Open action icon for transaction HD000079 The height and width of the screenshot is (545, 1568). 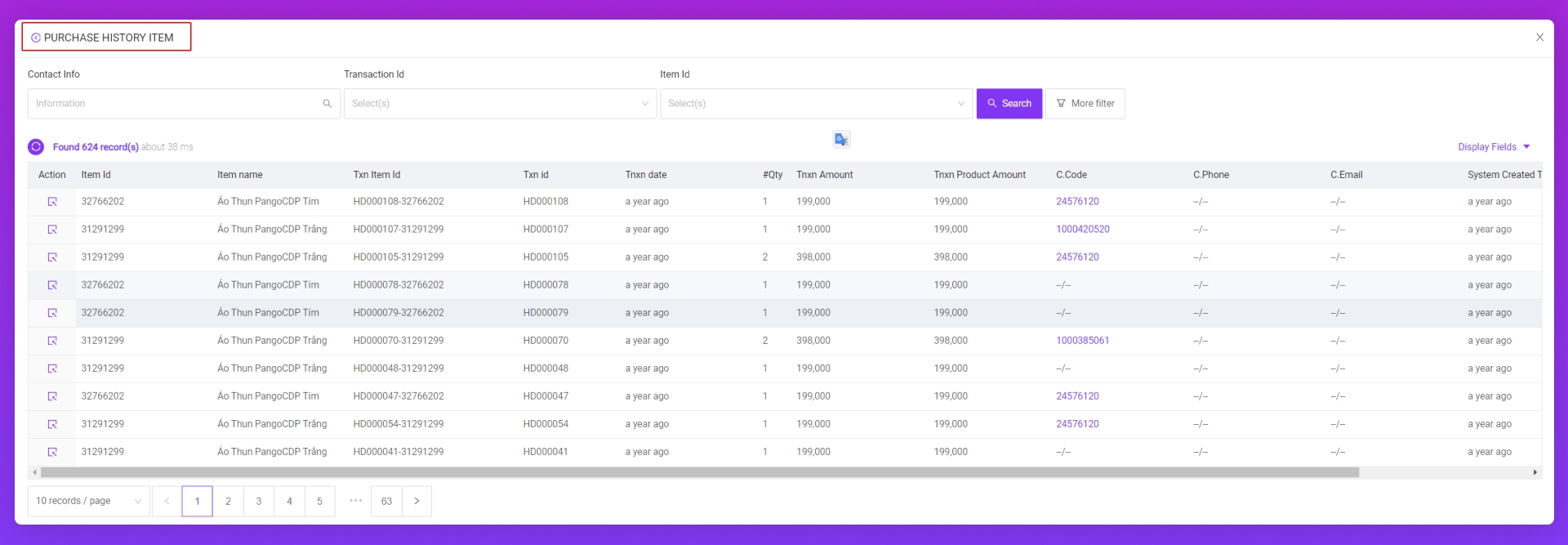52,313
